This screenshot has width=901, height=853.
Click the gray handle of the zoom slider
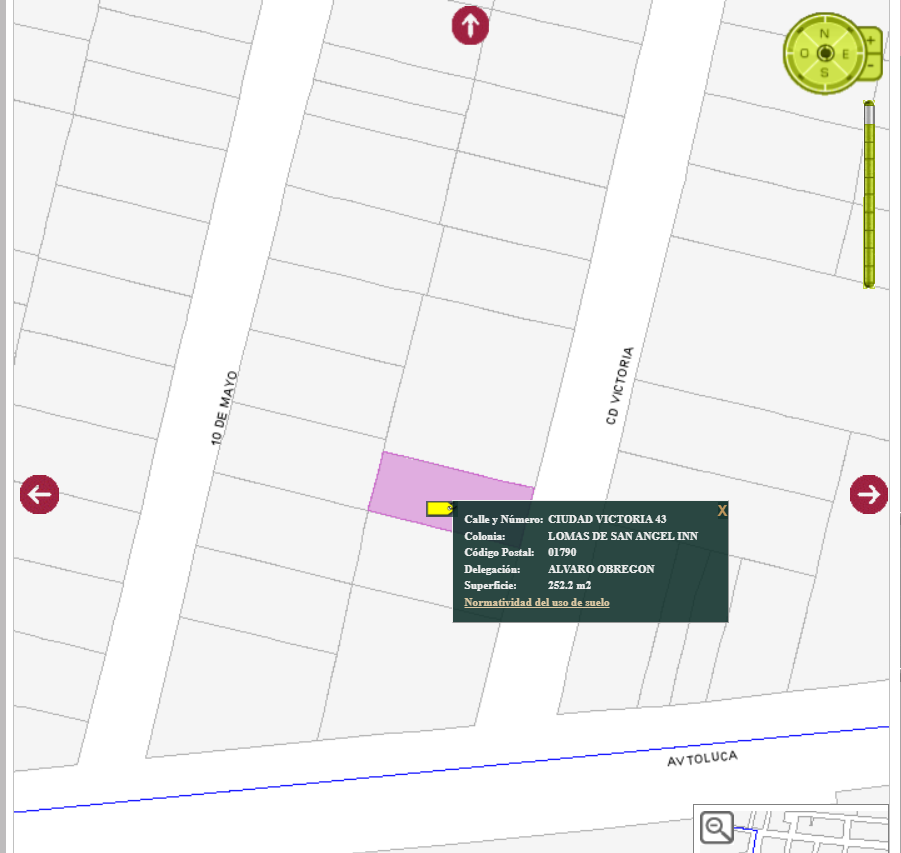point(869,113)
